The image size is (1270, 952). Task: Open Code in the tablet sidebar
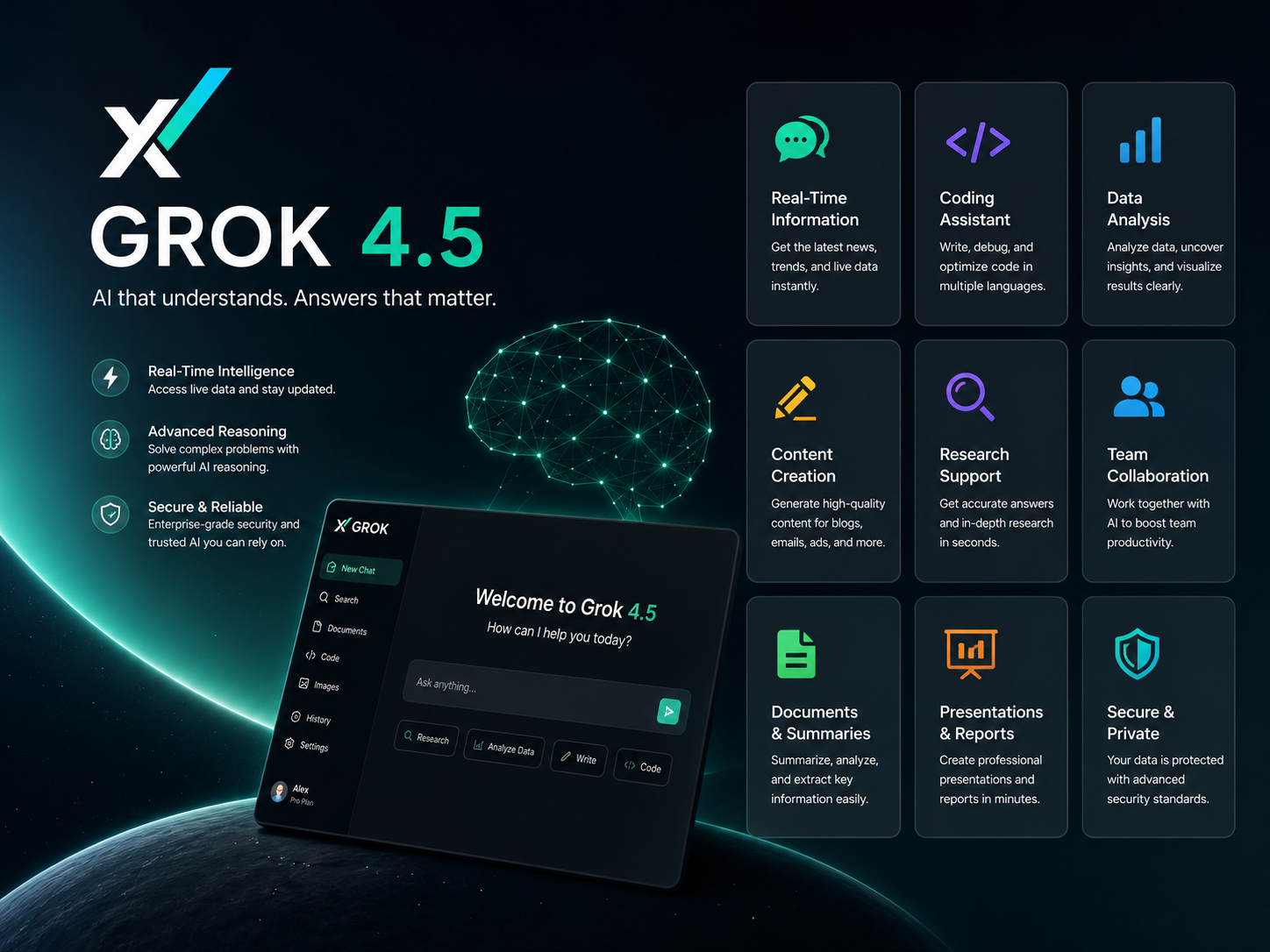tap(323, 656)
